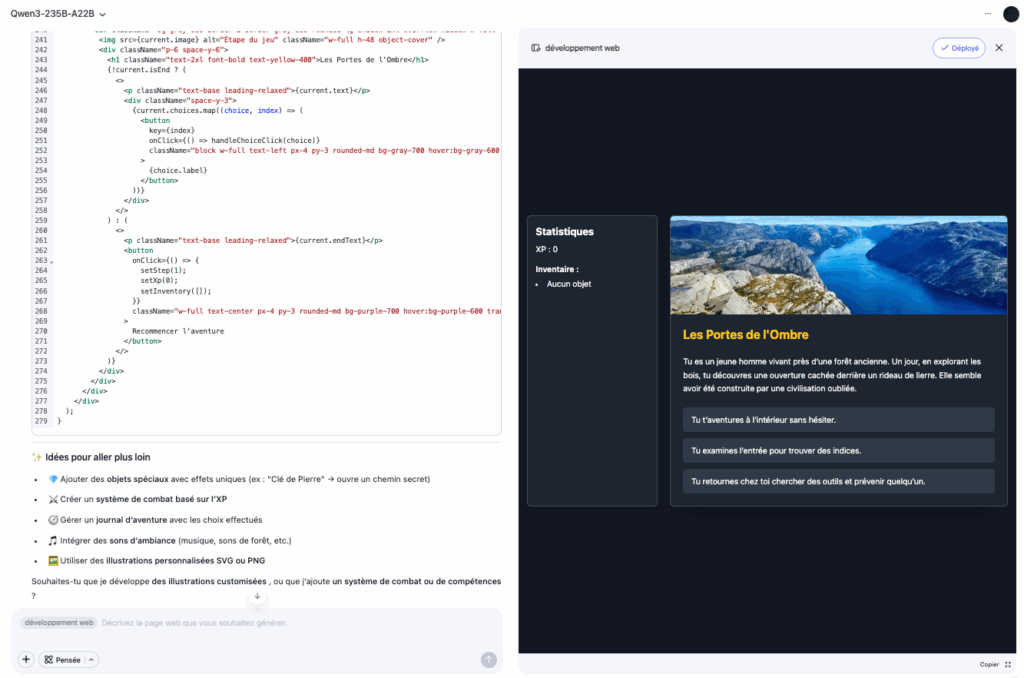1024x678 pixels.
Task: Click the user avatar in the top right corner
Action: pos(1010,13)
